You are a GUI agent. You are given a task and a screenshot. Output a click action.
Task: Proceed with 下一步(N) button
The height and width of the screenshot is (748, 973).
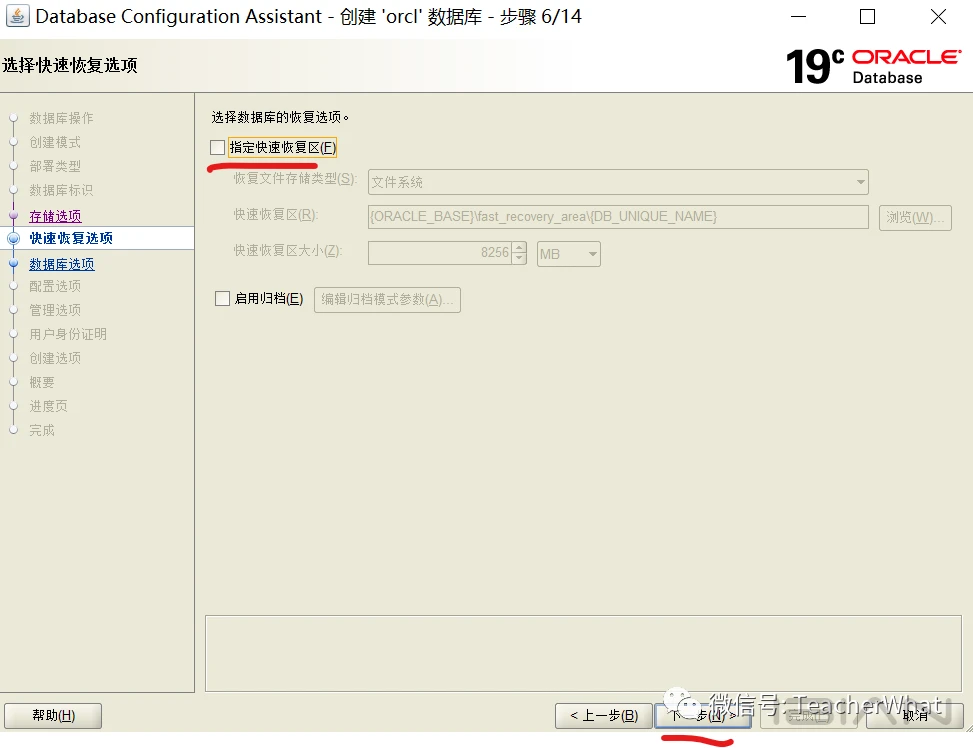click(703, 716)
